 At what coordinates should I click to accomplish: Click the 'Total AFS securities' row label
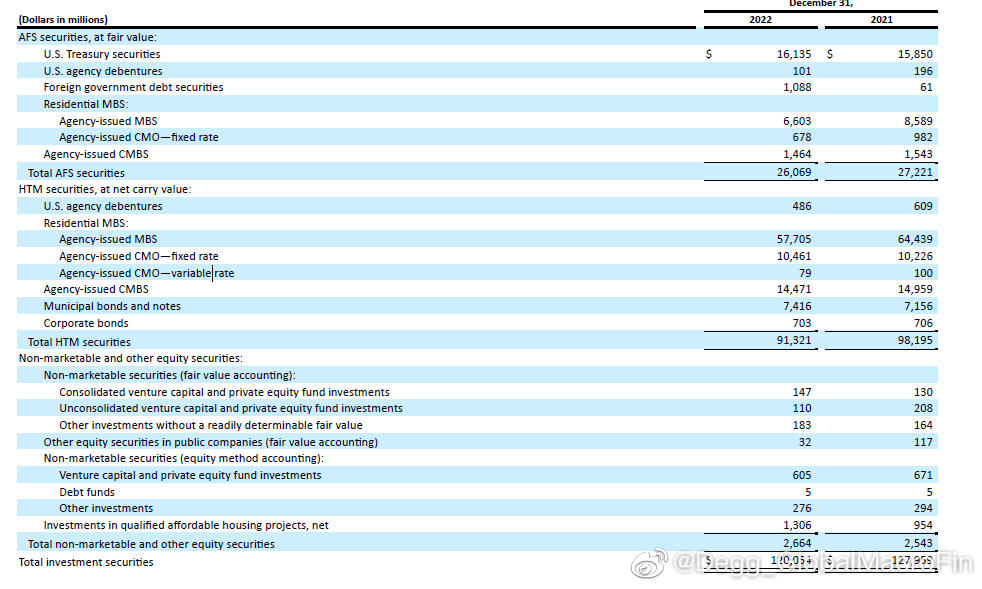click(x=76, y=173)
